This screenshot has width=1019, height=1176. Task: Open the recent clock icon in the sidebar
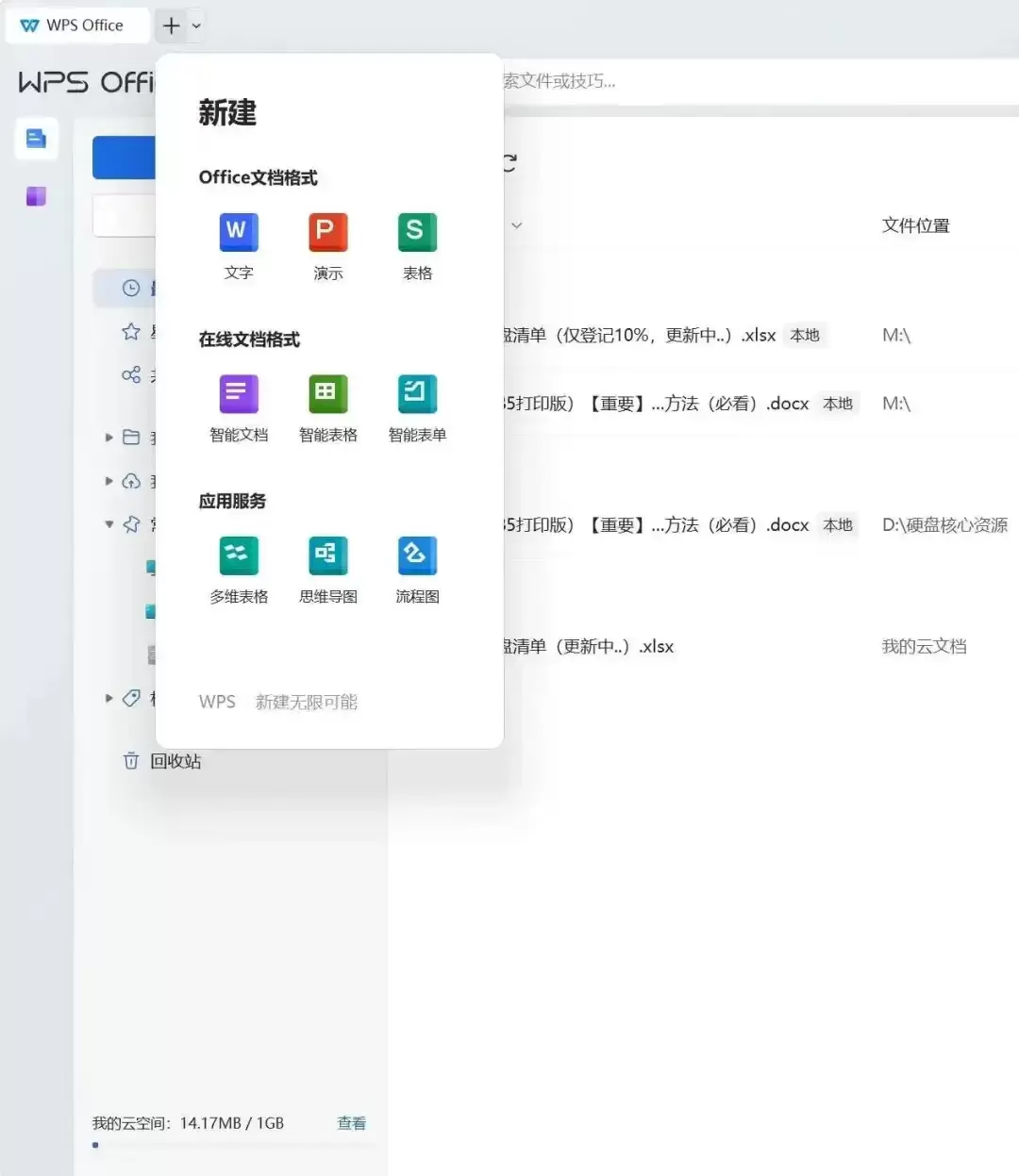[x=131, y=288]
